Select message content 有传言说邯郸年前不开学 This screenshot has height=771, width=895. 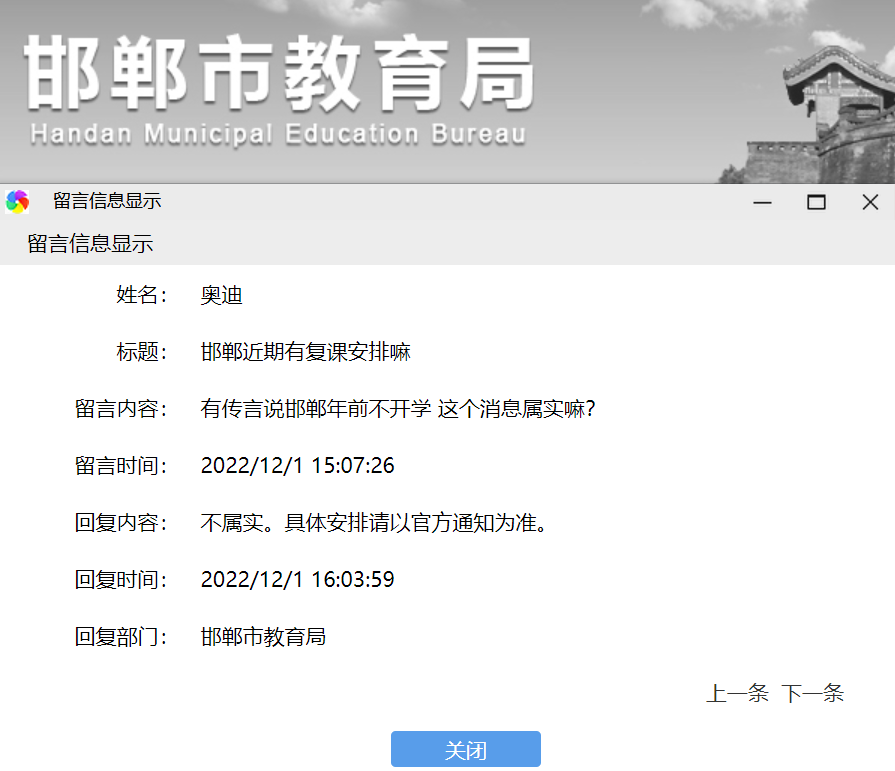coord(316,409)
